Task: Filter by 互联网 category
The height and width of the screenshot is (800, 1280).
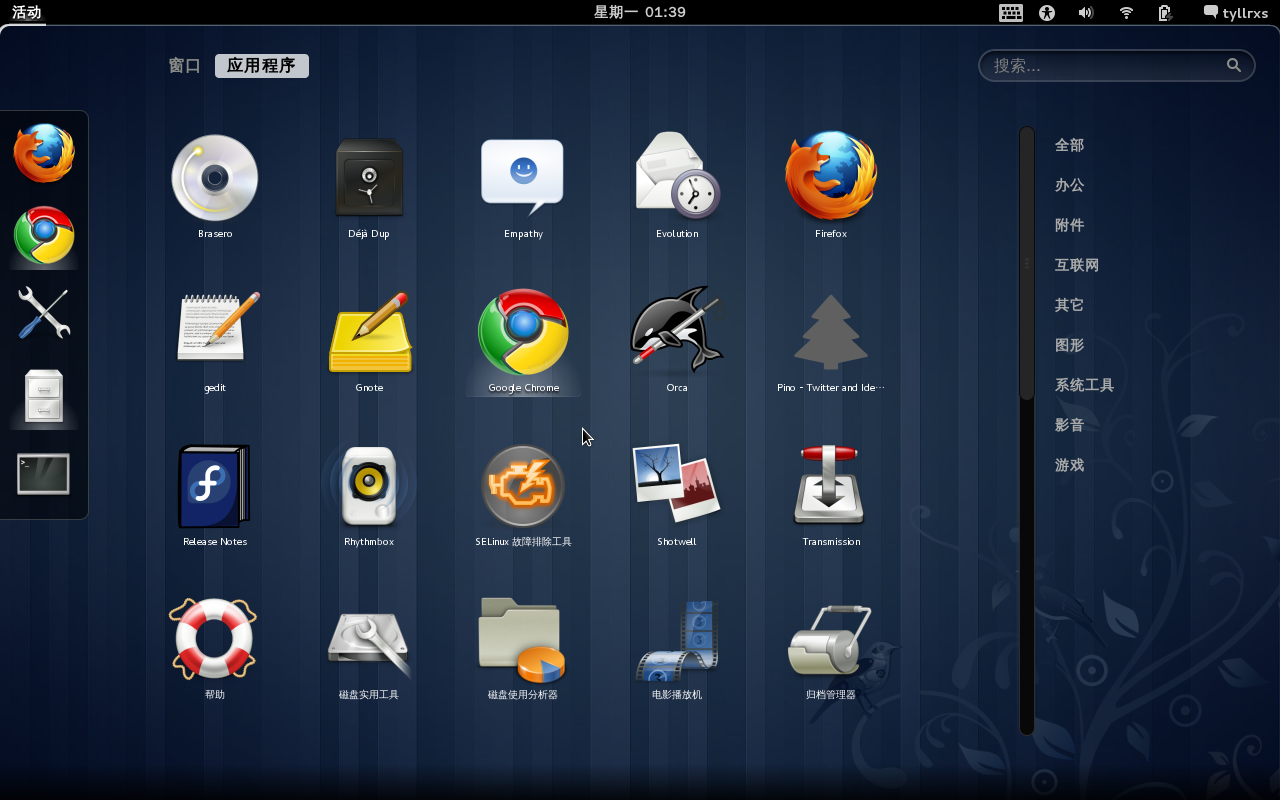Action: 1077,265
